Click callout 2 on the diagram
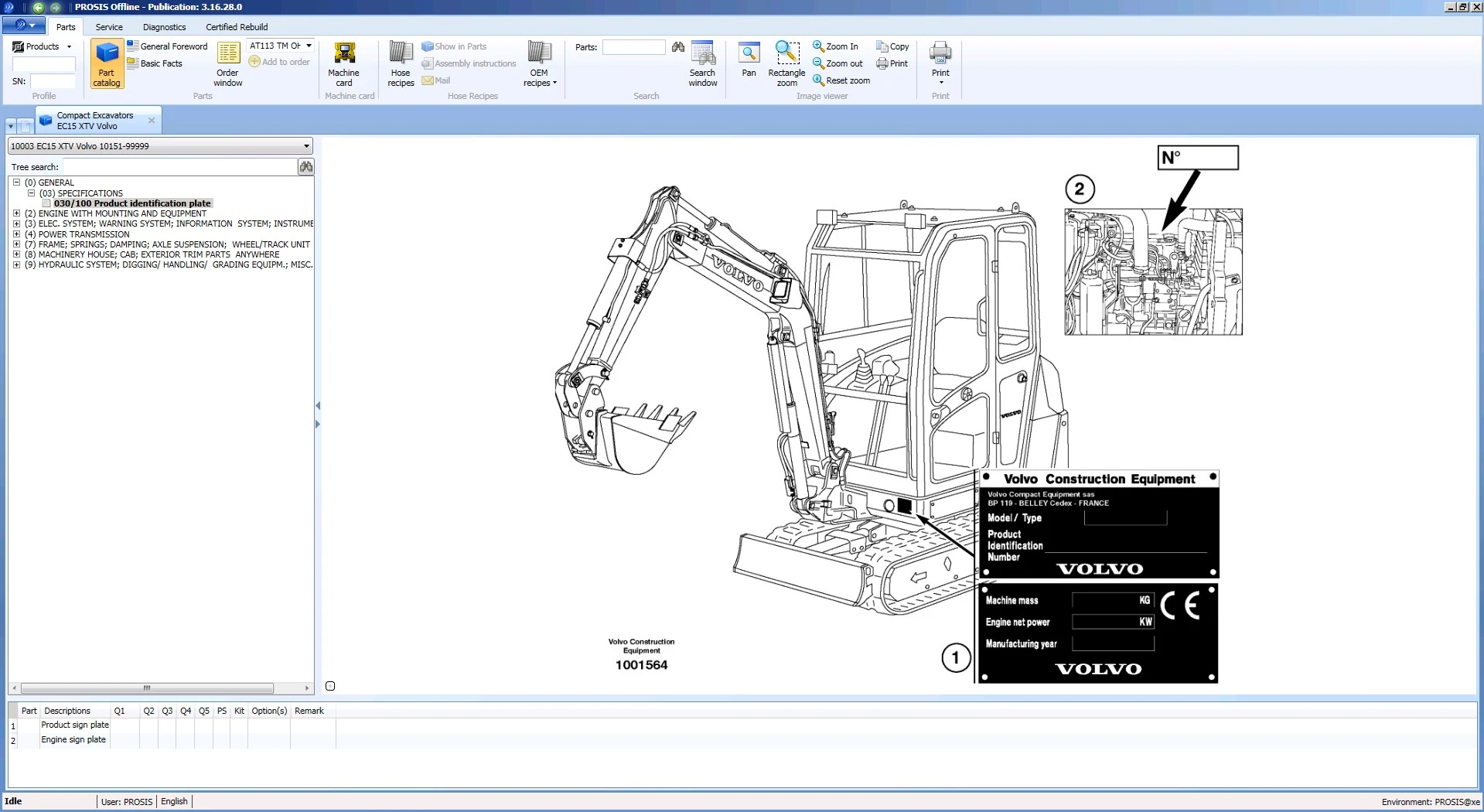Viewport: 1484px width, 812px height. pyautogui.click(x=1080, y=189)
